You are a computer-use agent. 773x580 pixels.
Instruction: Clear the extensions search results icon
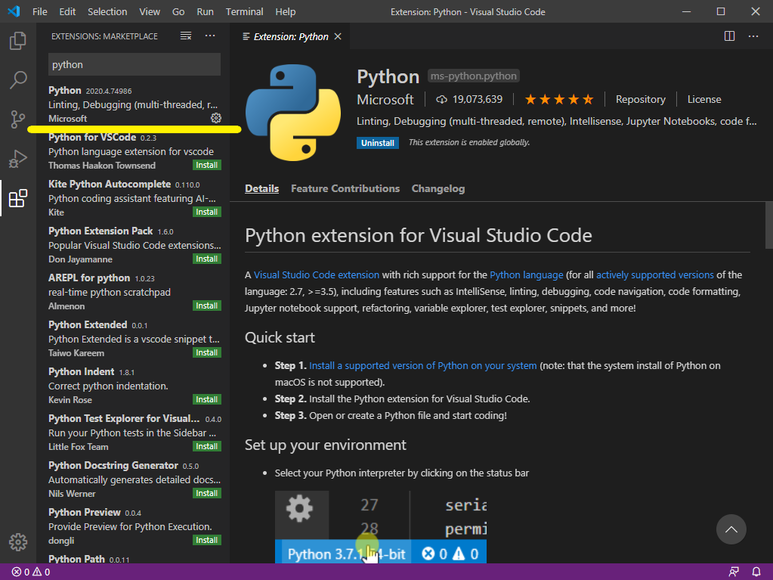pos(186,36)
